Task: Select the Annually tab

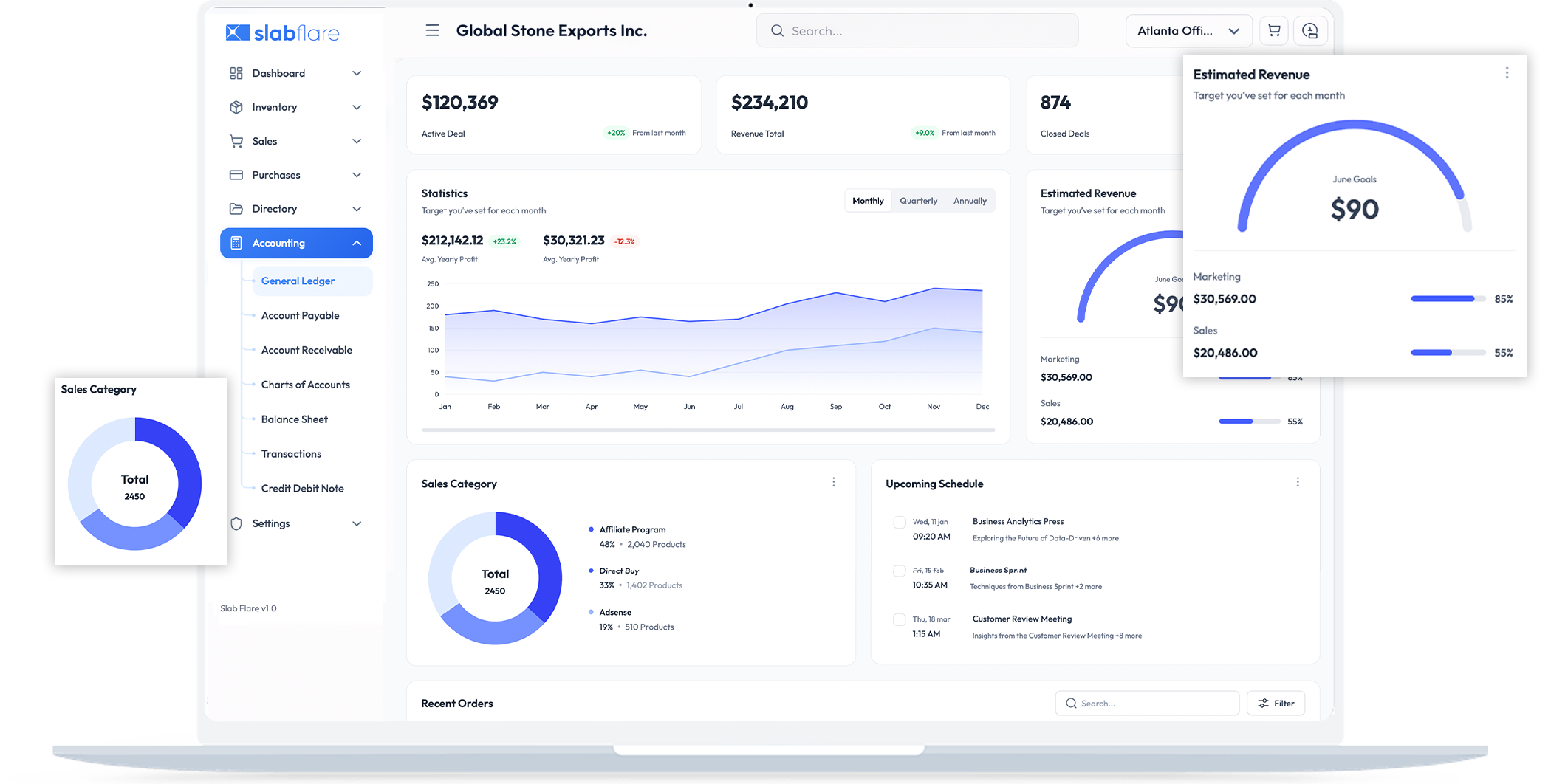Action: (x=969, y=200)
